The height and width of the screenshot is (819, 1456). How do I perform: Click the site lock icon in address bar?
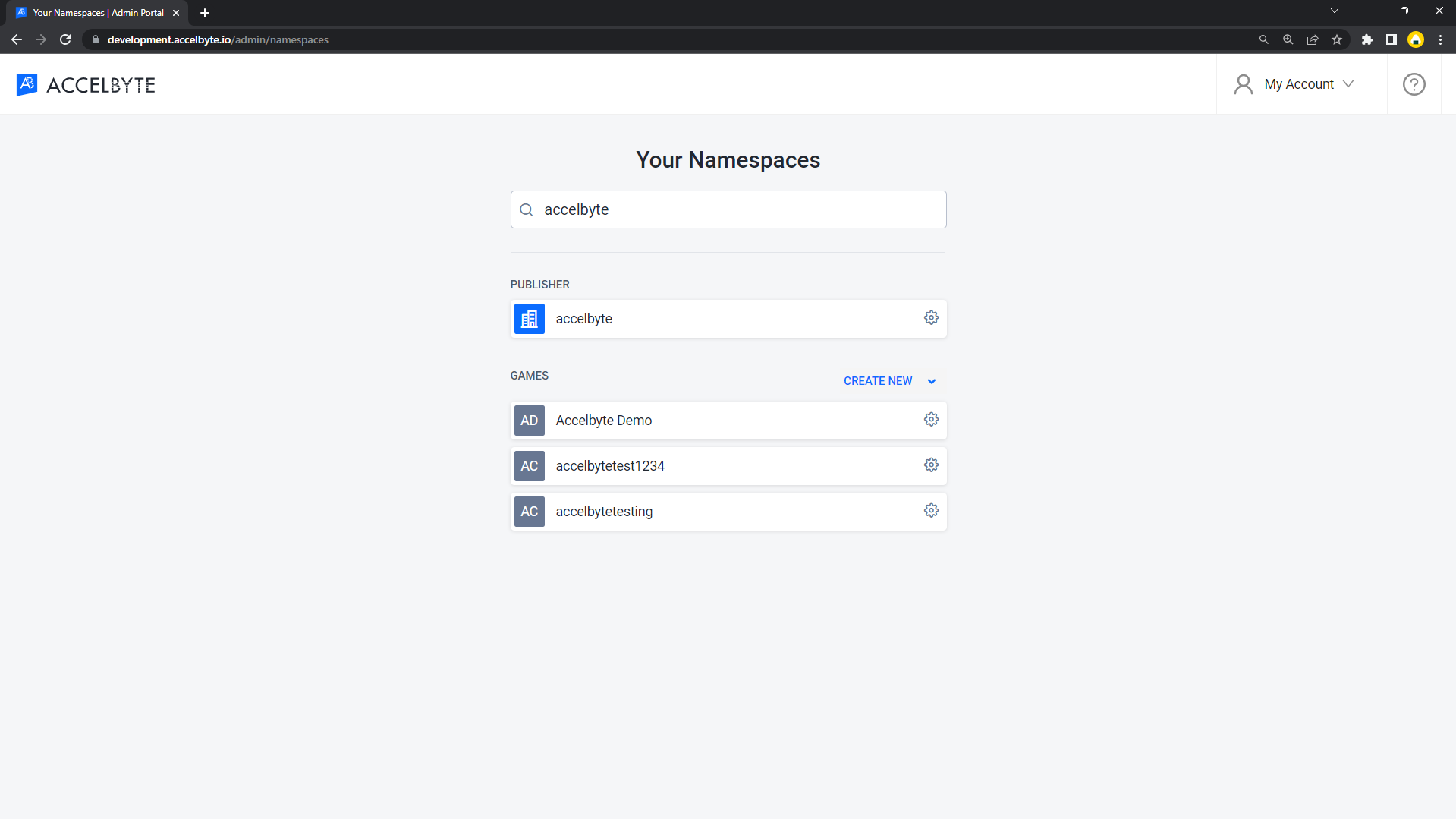[x=95, y=39]
